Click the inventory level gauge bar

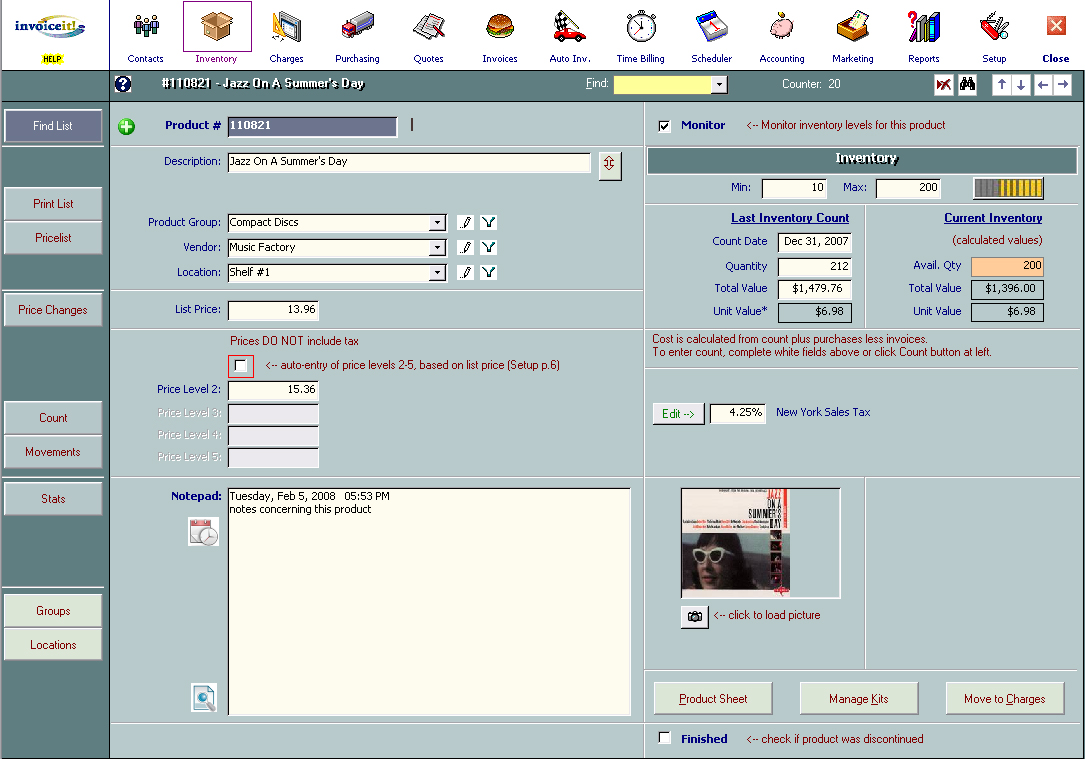(x=1008, y=188)
